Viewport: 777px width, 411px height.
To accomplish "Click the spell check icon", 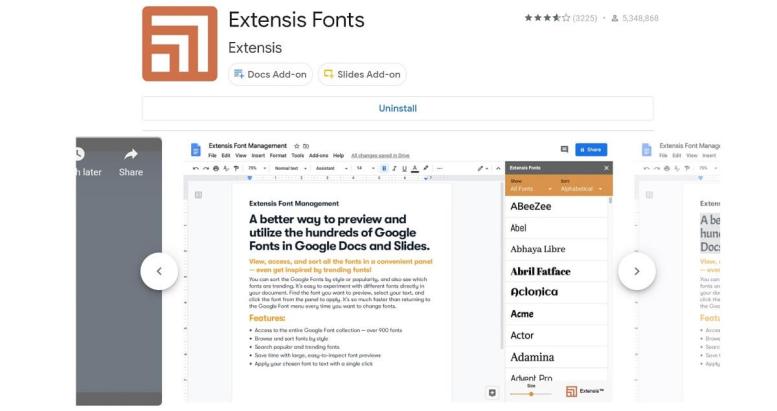I will 226,169.
